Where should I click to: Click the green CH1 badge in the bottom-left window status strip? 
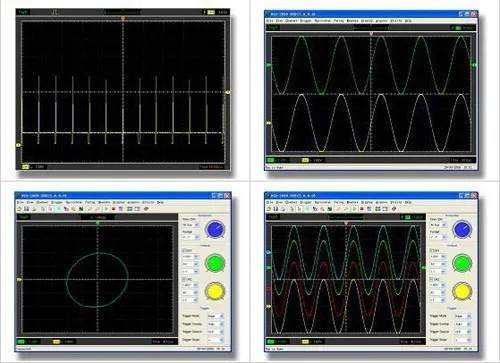pyautogui.click(x=21, y=342)
